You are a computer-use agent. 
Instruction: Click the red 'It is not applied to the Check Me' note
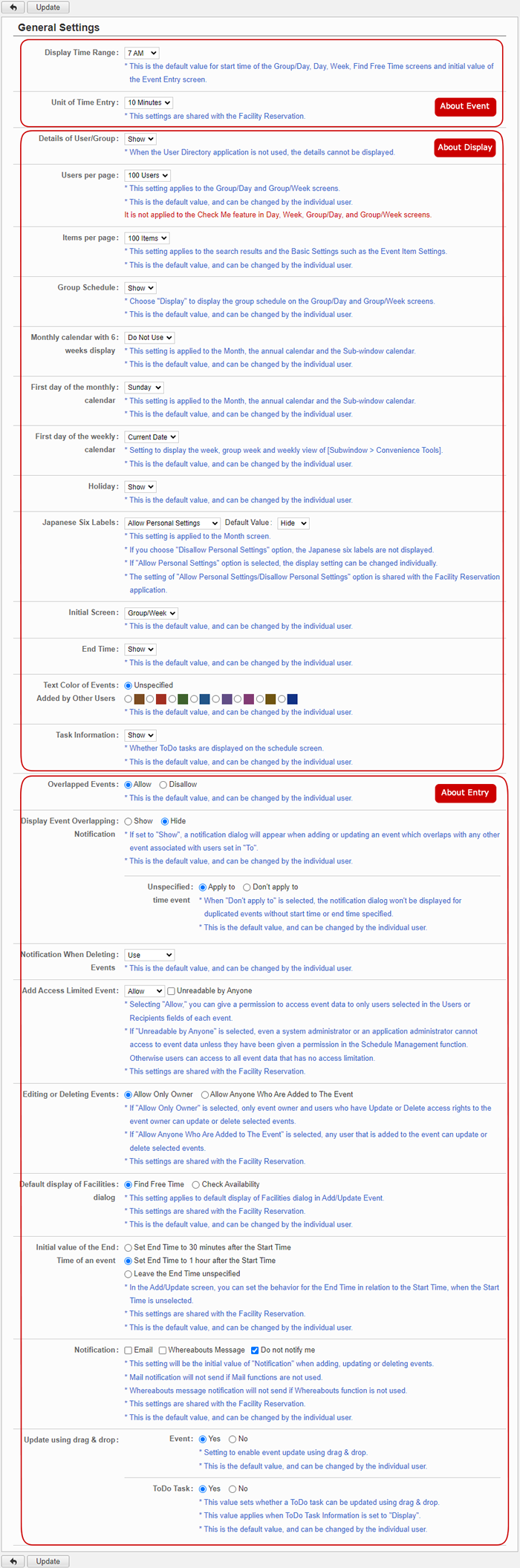[x=278, y=215]
